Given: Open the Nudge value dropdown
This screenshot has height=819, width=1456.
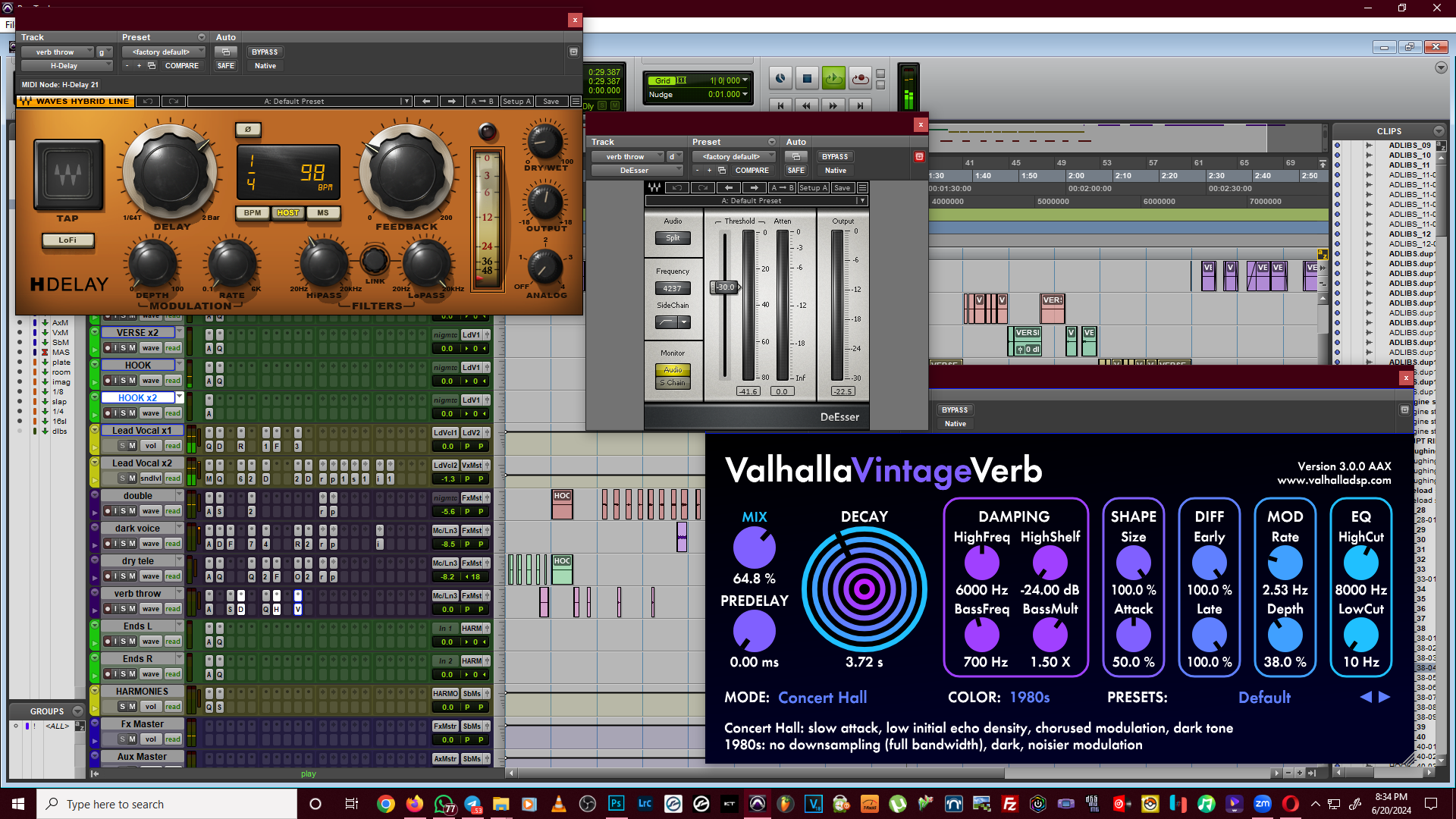Looking at the screenshot, I should click(745, 95).
